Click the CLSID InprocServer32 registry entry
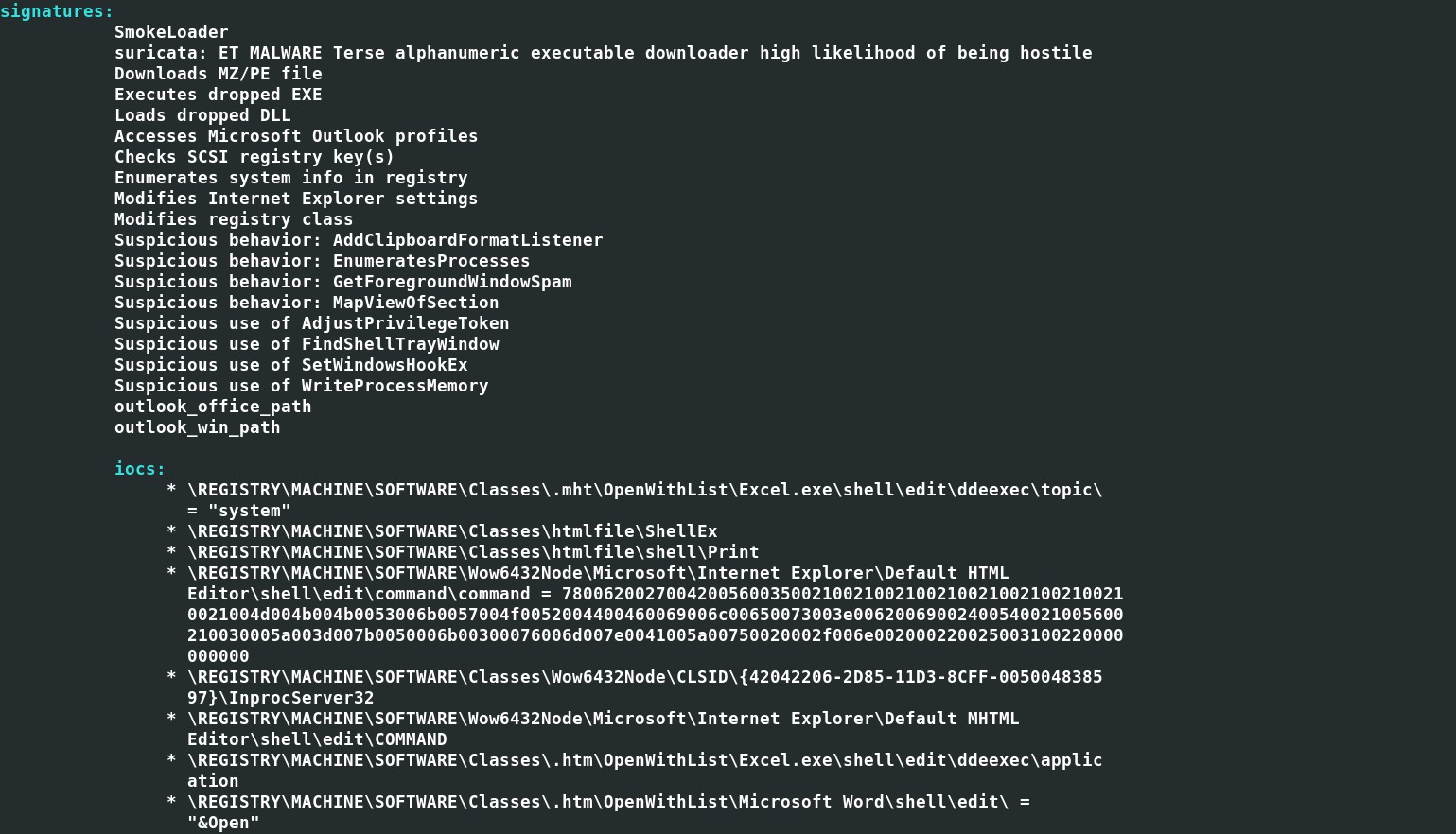 click(644, 687)
